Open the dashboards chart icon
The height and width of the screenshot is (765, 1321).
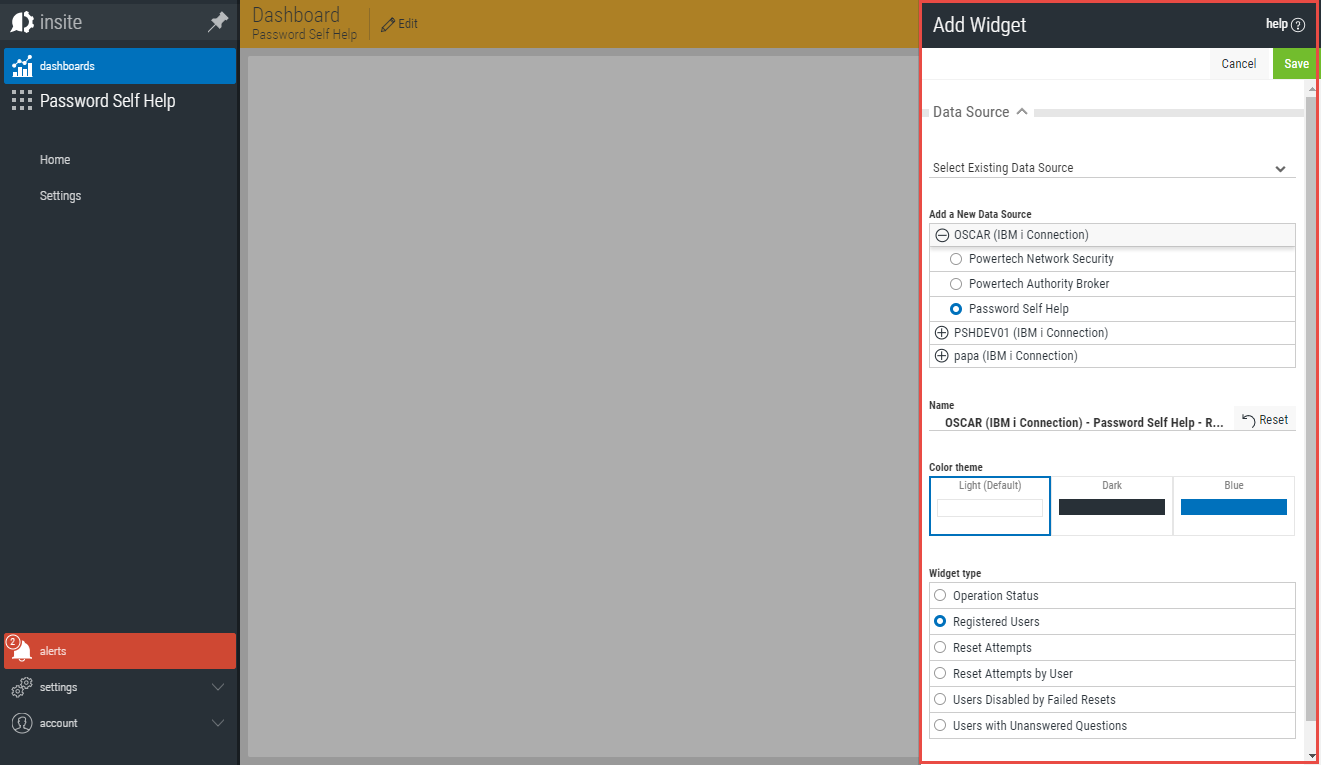(22, 66)
